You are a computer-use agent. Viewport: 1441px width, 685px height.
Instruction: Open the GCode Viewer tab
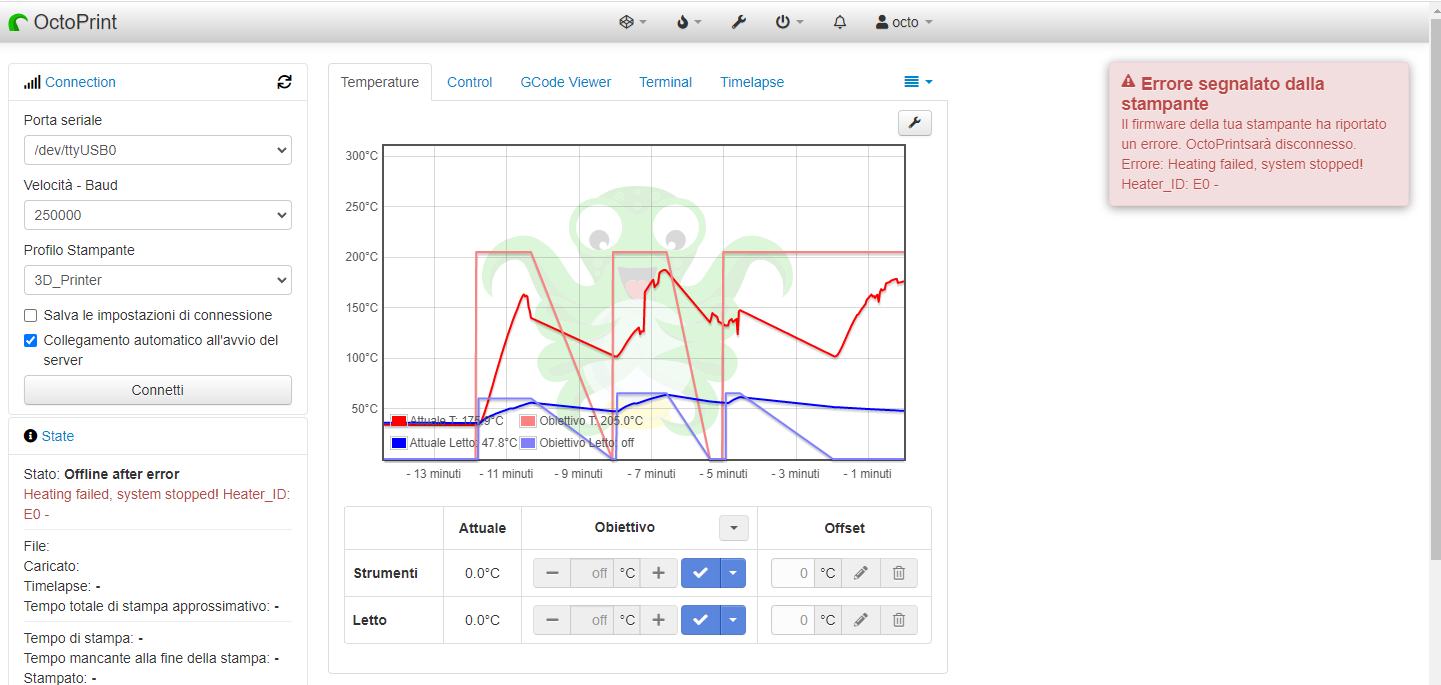(x=566, y=82)
